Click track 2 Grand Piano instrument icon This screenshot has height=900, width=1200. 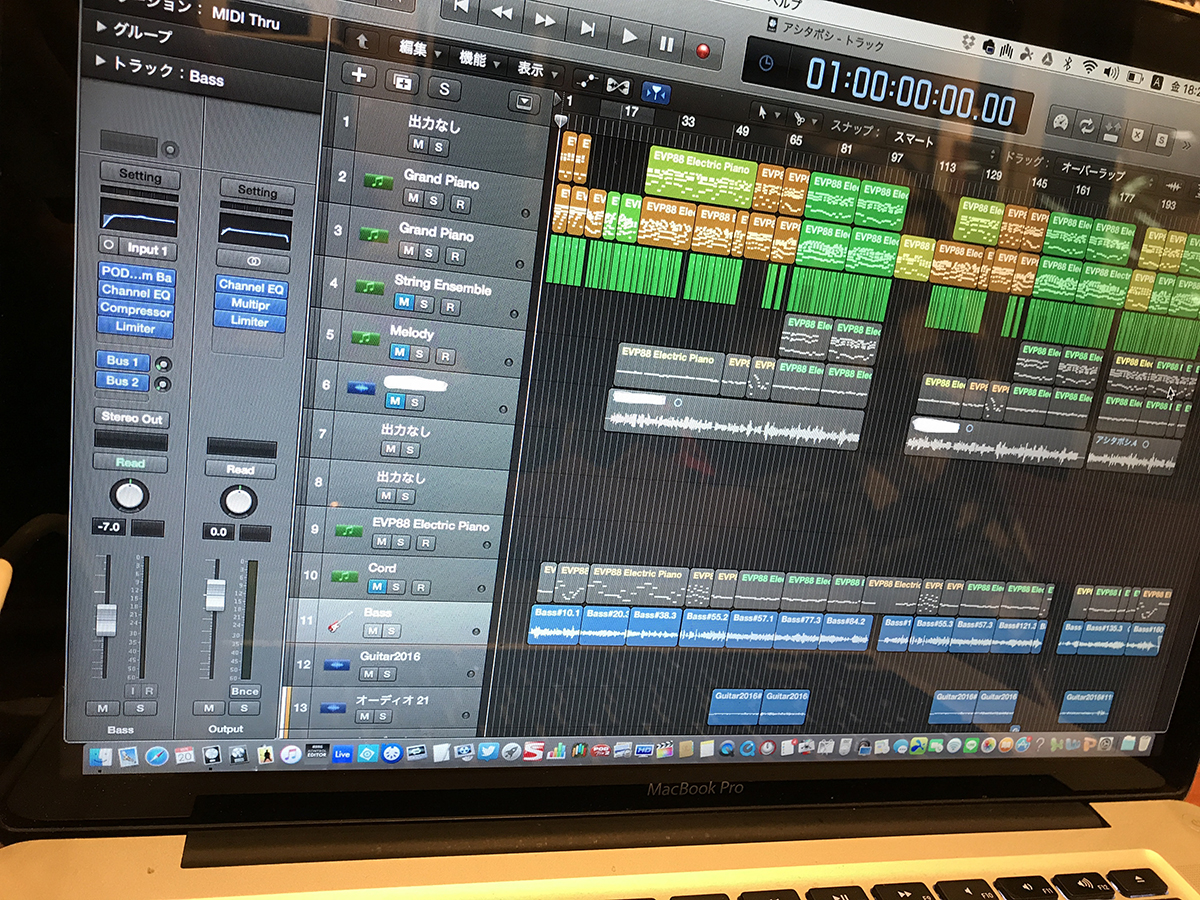[378, 182]
